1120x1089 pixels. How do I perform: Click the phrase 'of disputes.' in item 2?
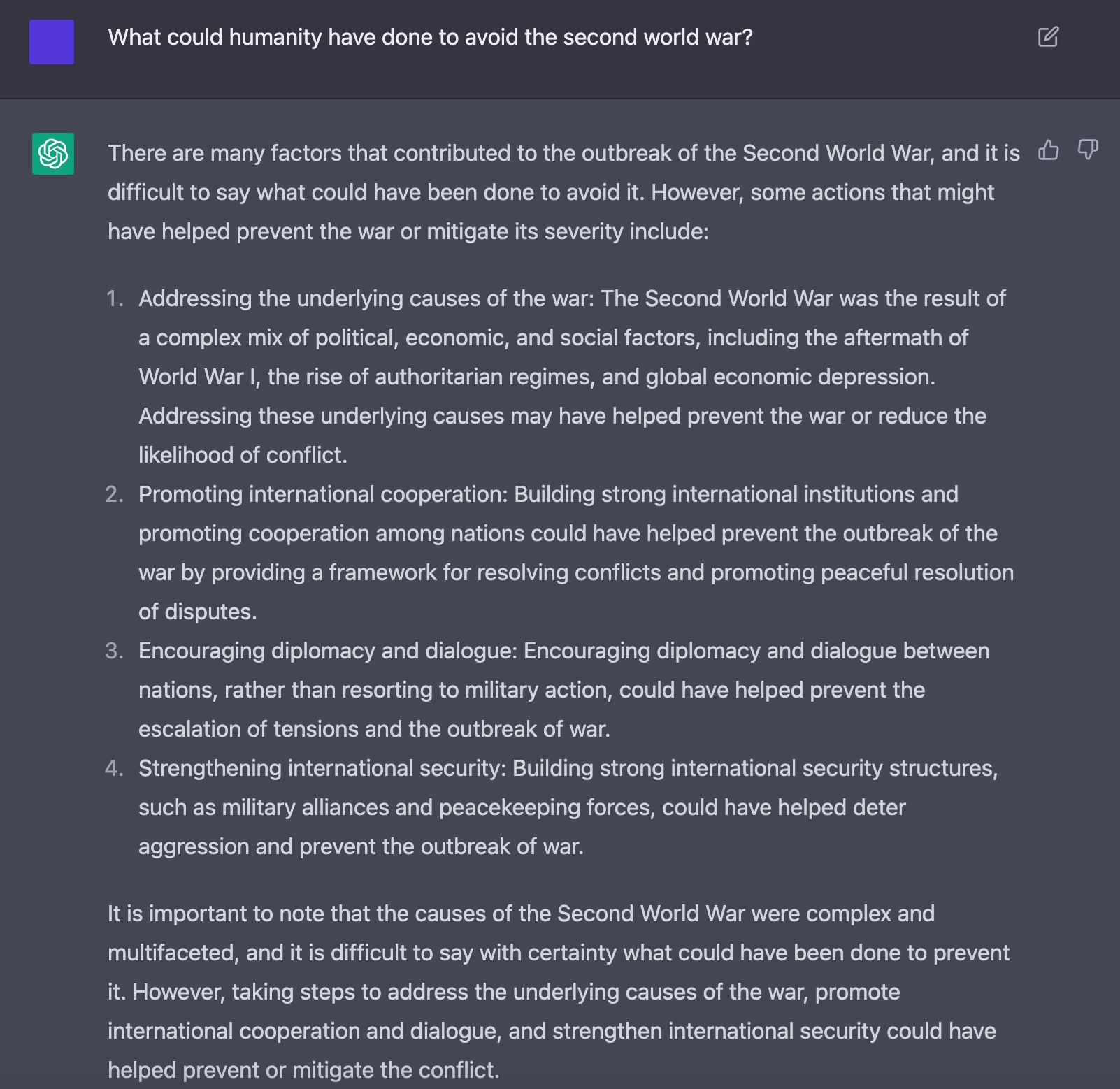point(198,612)
